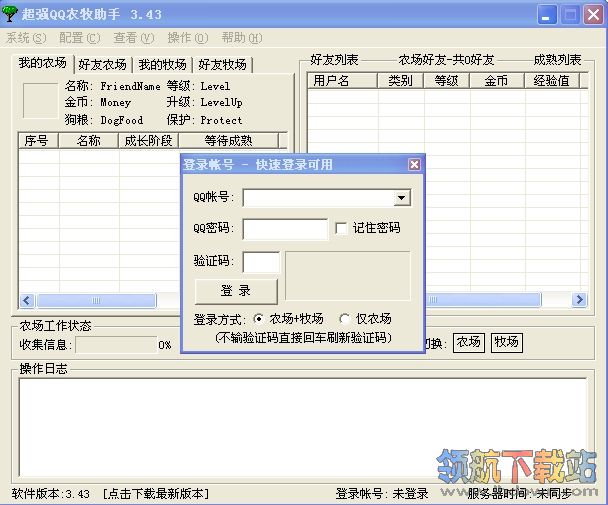
Task: Select the 农场+牧场 login mode radio
Action: (x=258, y=319)
